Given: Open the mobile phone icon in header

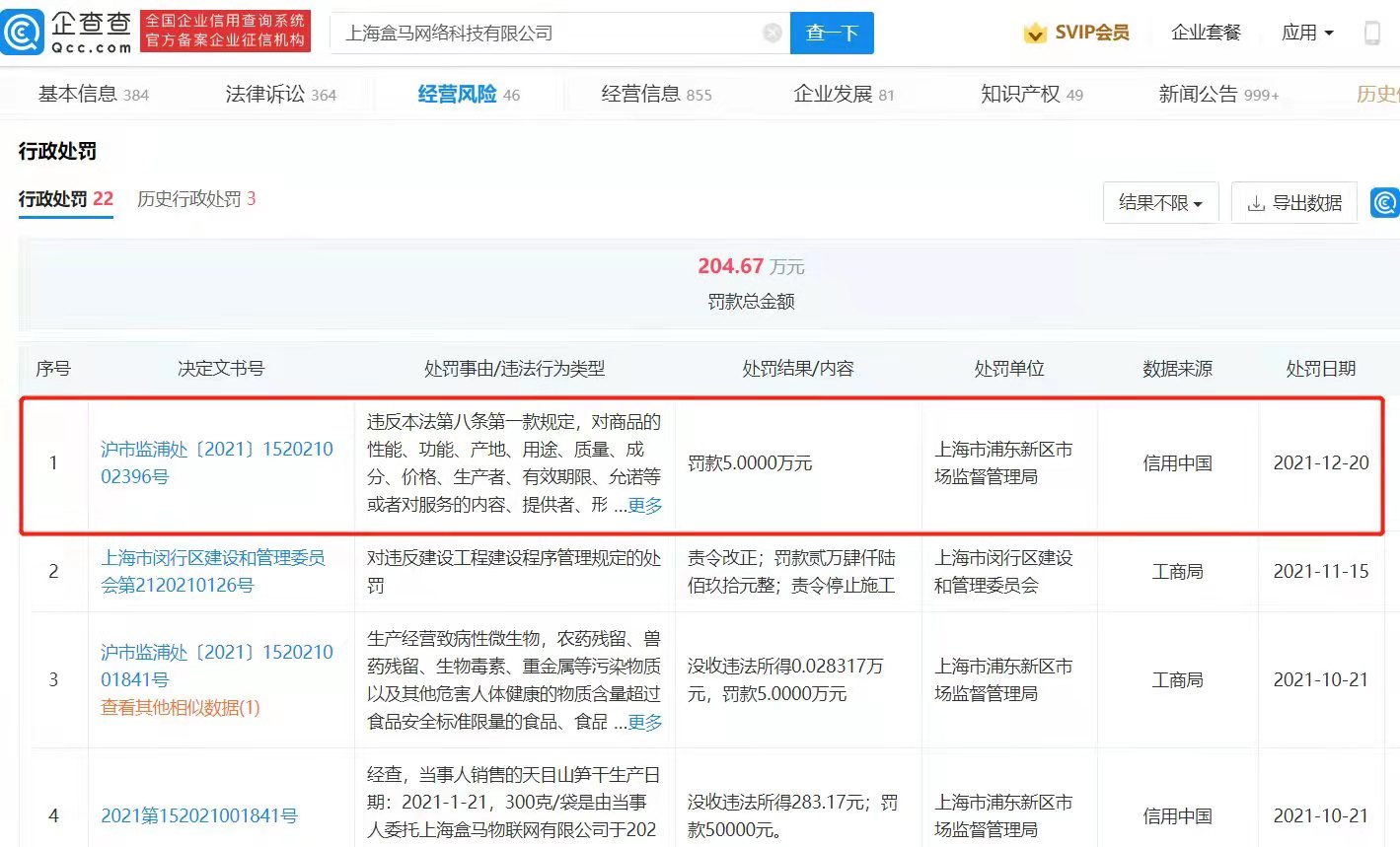Looking at the screenshot, I should [1371, 34].
